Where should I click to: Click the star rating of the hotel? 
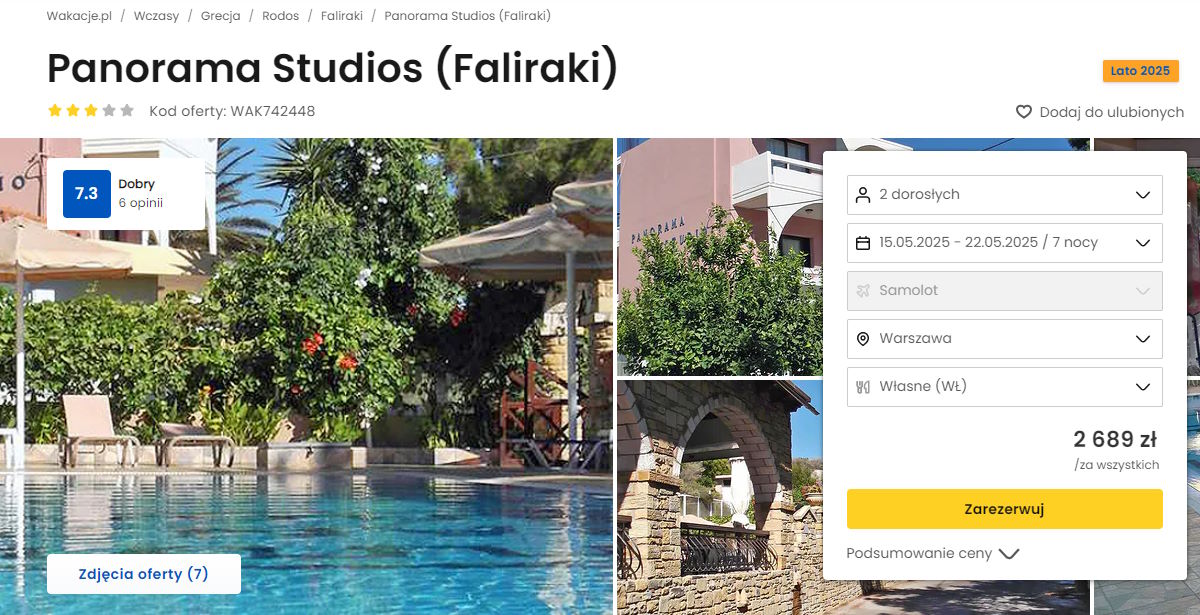[x=91, y=111]
